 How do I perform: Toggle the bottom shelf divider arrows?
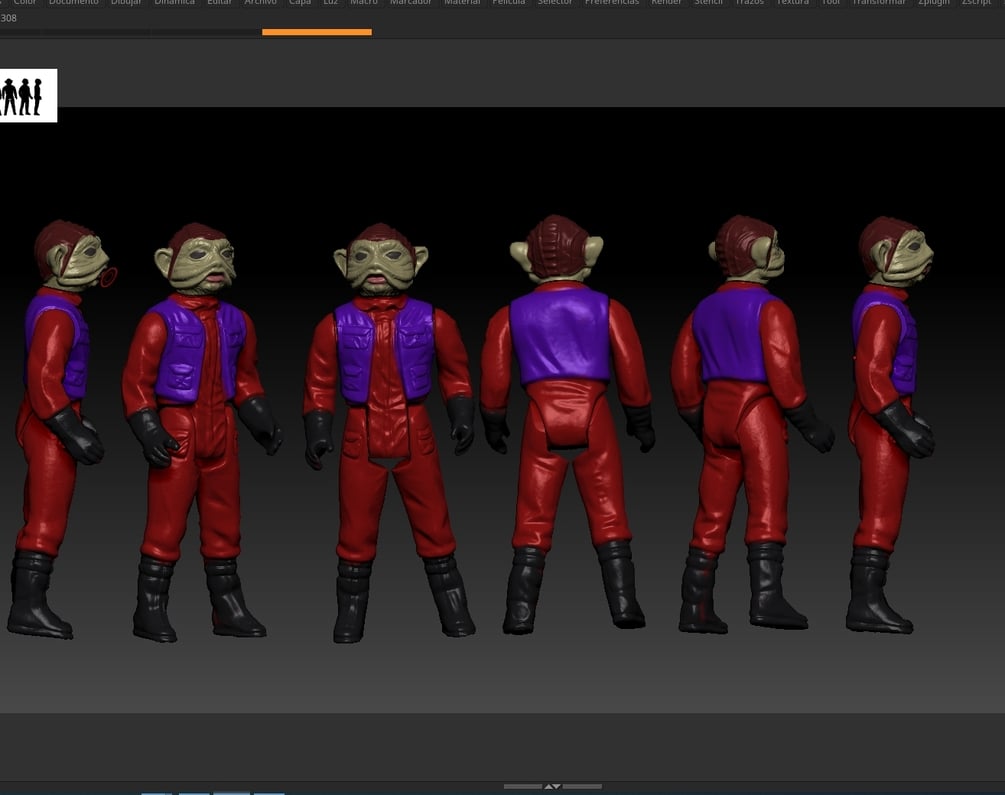[x=552, y=786]
